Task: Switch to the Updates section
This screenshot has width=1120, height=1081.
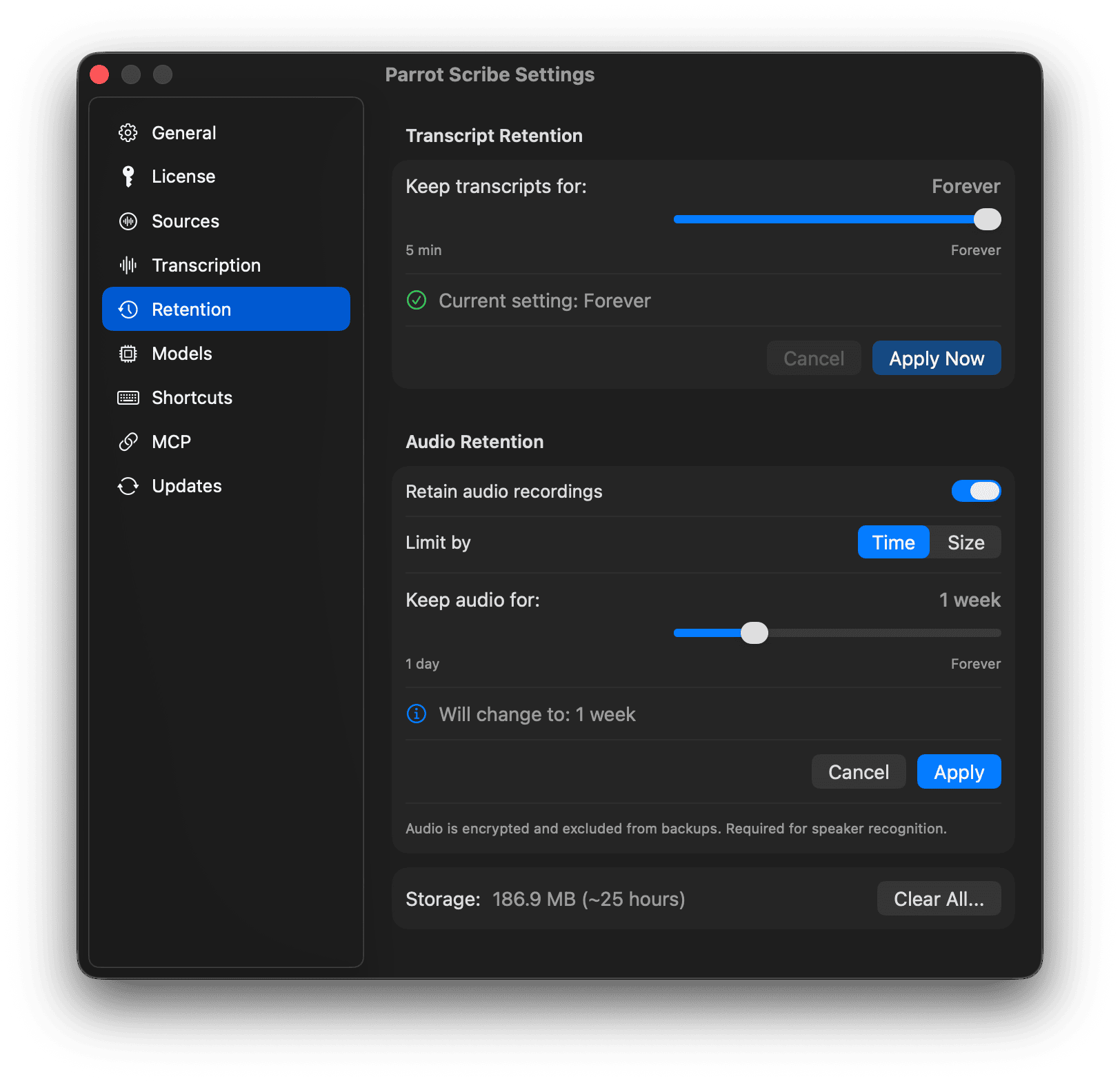Action: pyautogui.click(x=186, y=485)
